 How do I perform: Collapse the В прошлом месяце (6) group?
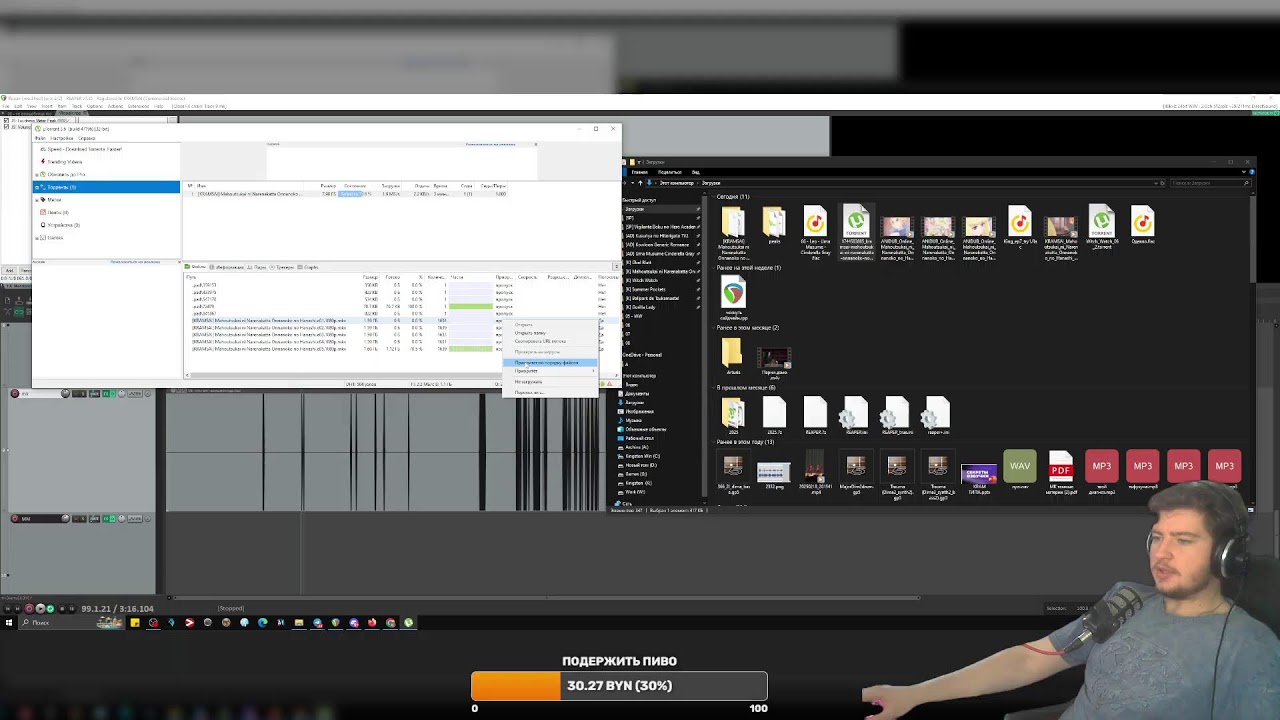(714, 388)
